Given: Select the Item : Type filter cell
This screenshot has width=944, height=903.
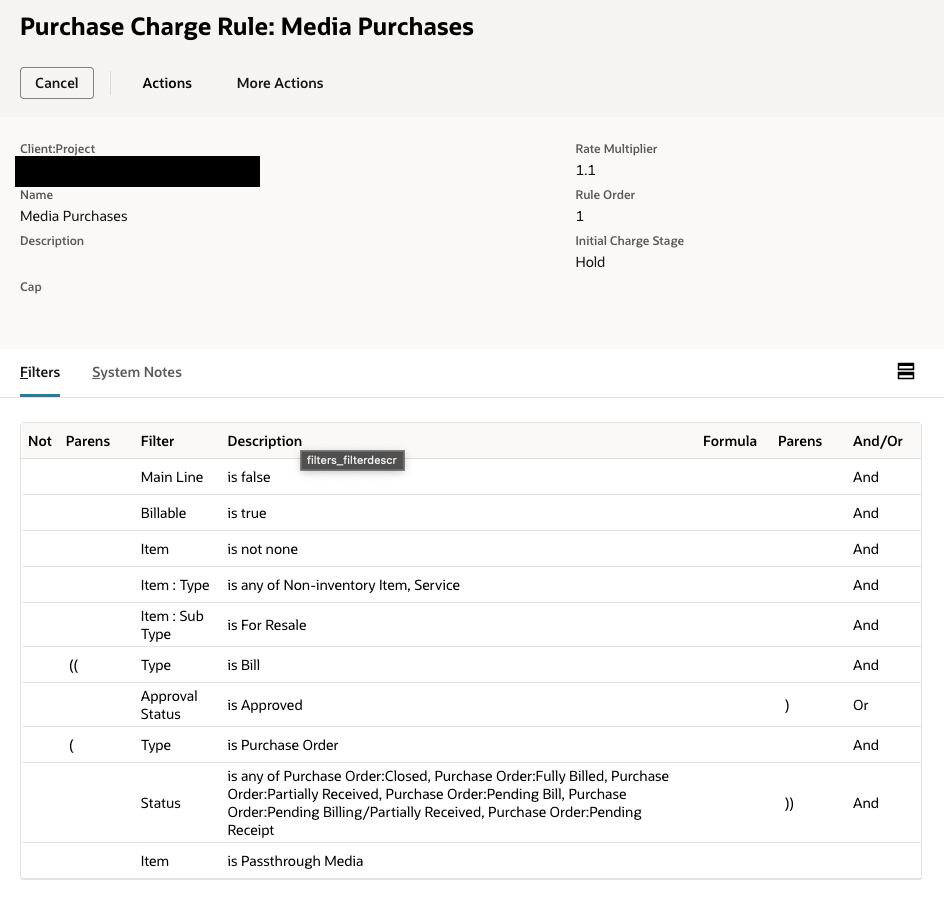Looking at the screenshot, I should [175, 585].
